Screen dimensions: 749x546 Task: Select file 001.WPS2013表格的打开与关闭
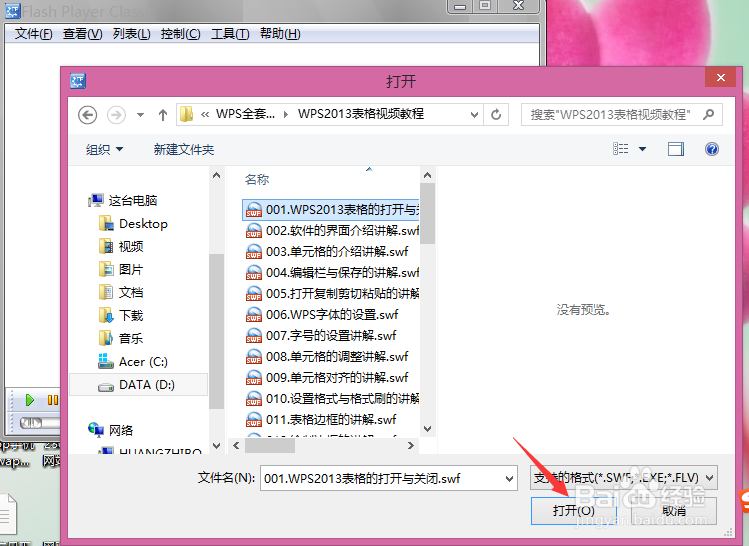[x=331, y=210]
